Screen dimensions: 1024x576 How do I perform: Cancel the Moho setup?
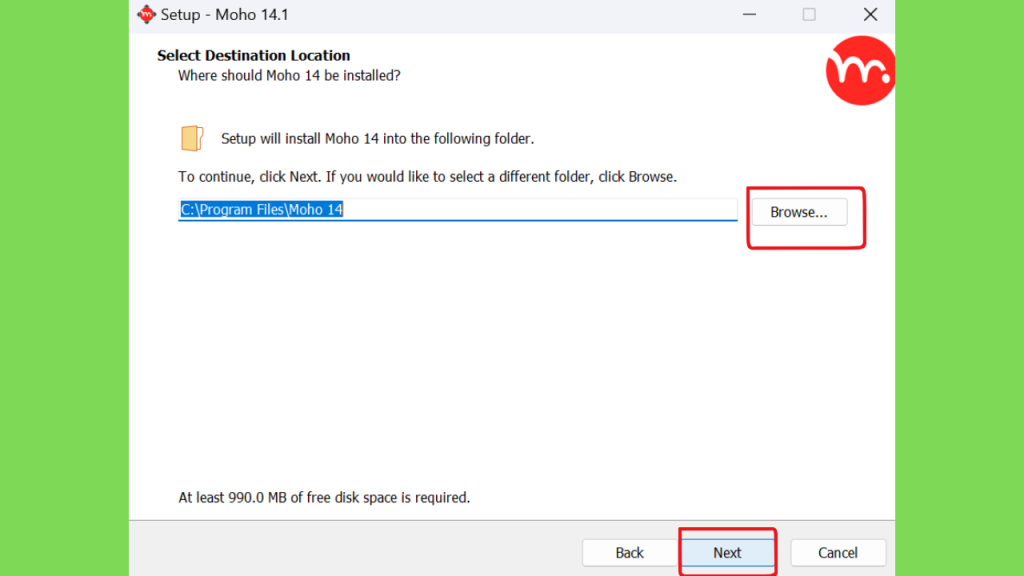(838, 552)
